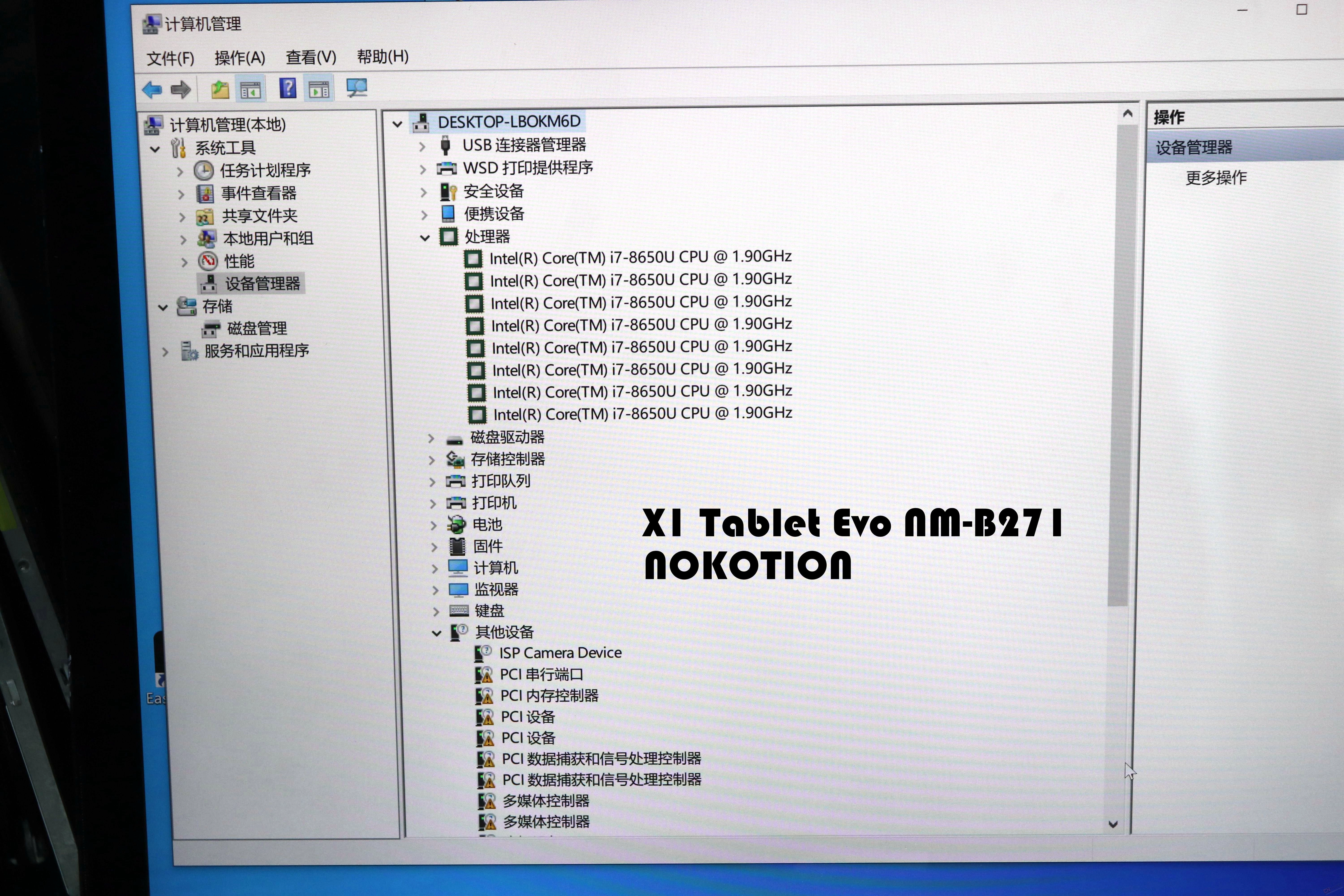The width and height of the screenshot is (1344, 896).
Task: Click the 性能 gauge icon
Action: coord(208,261)
